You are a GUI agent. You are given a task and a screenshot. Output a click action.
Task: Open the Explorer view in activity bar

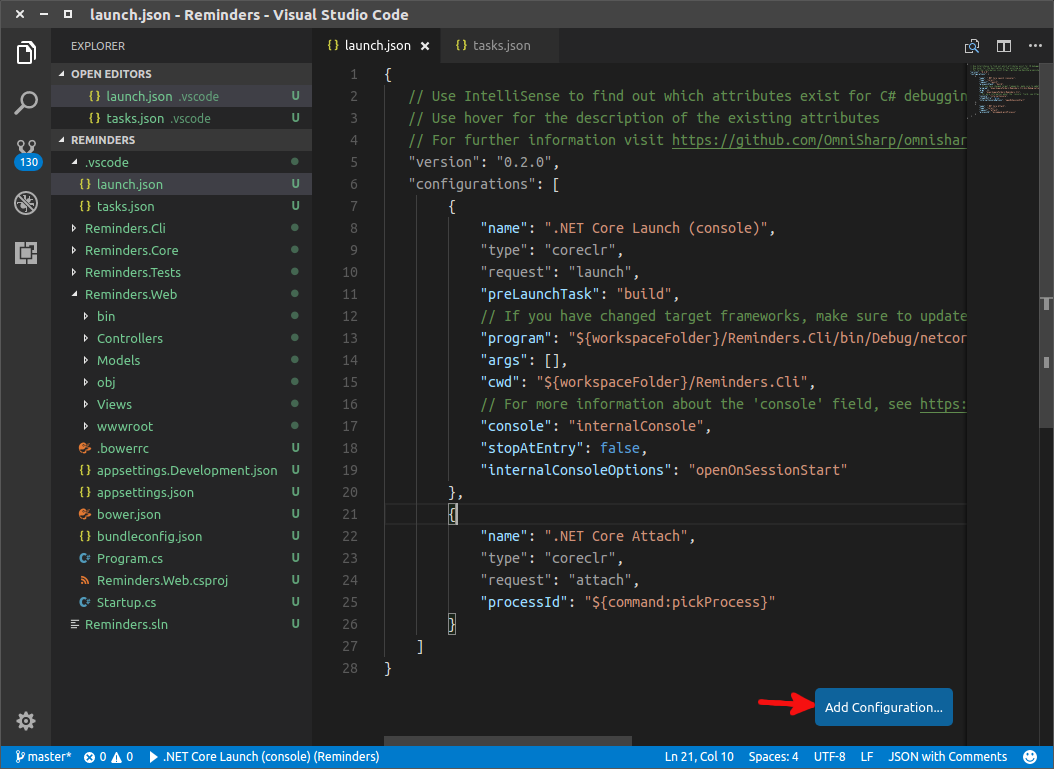(26, 52)
